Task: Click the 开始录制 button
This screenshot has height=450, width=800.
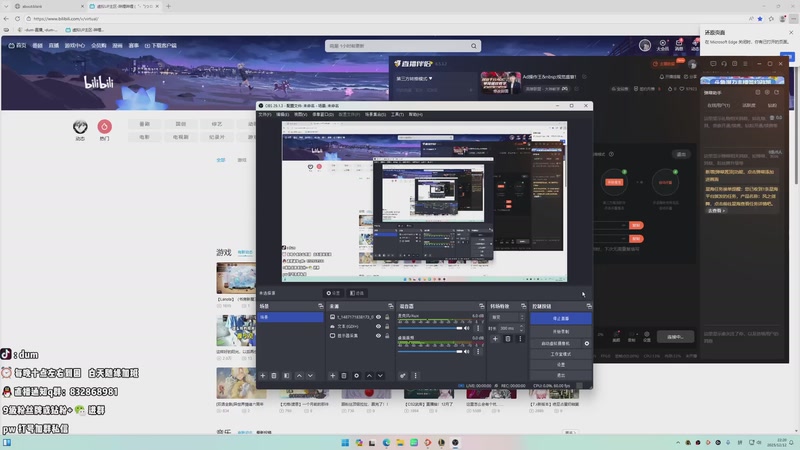Action: point(561,330)
